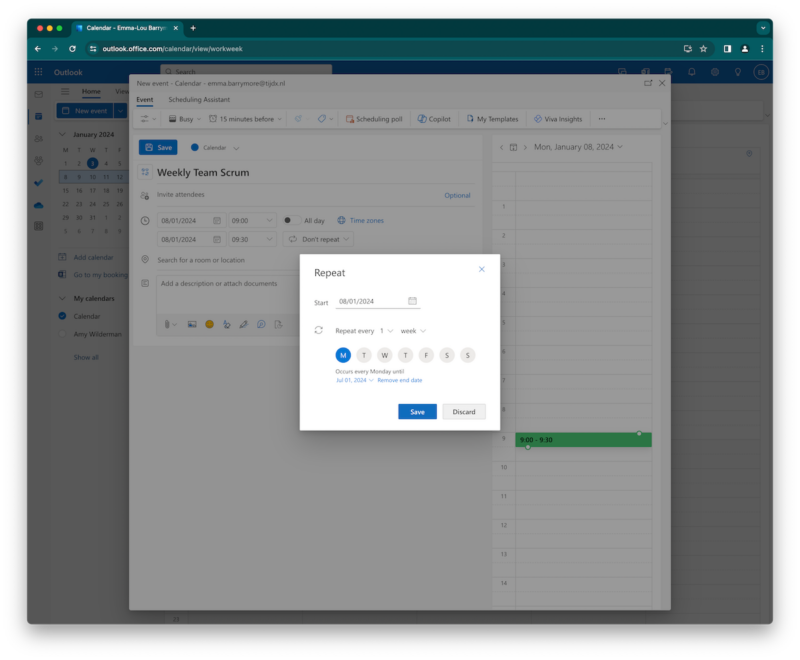Open the Mon, January 08, 2024 date dropdown
Viewport: 800px width, 660px height.
pyautogui.click(x=578, y=147)
